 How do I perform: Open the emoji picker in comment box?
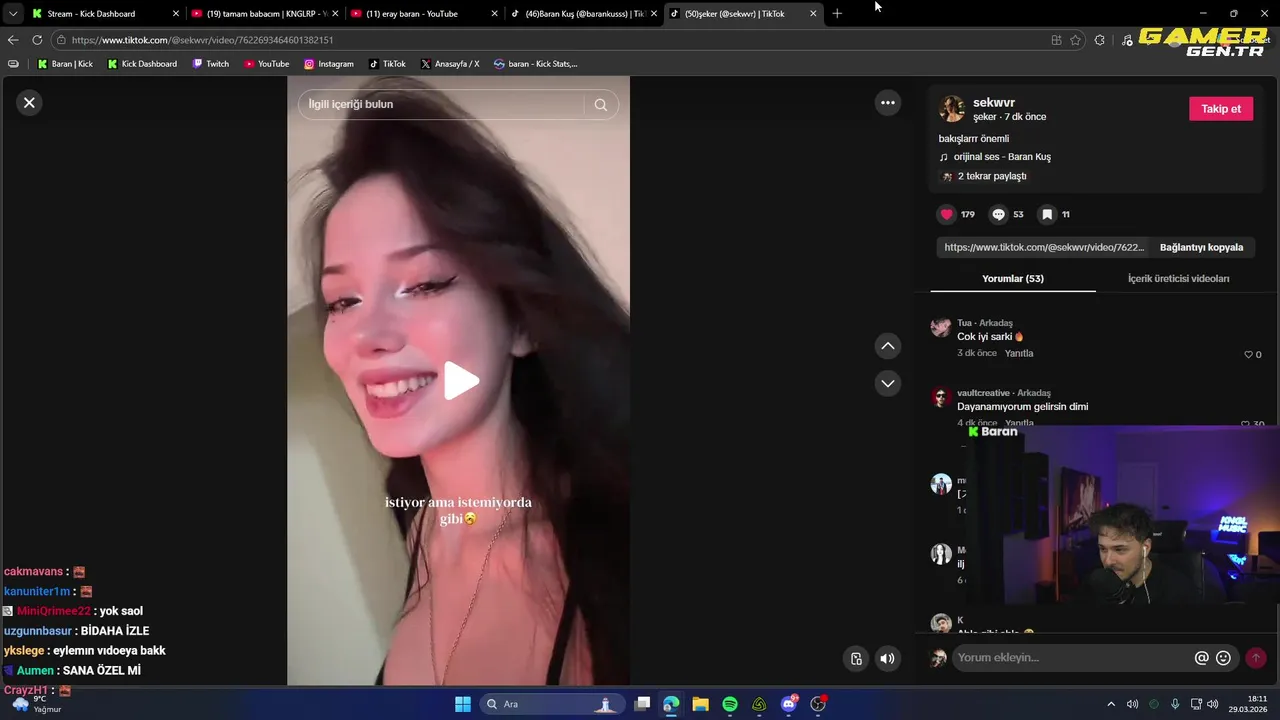[x=1223, y=658]
